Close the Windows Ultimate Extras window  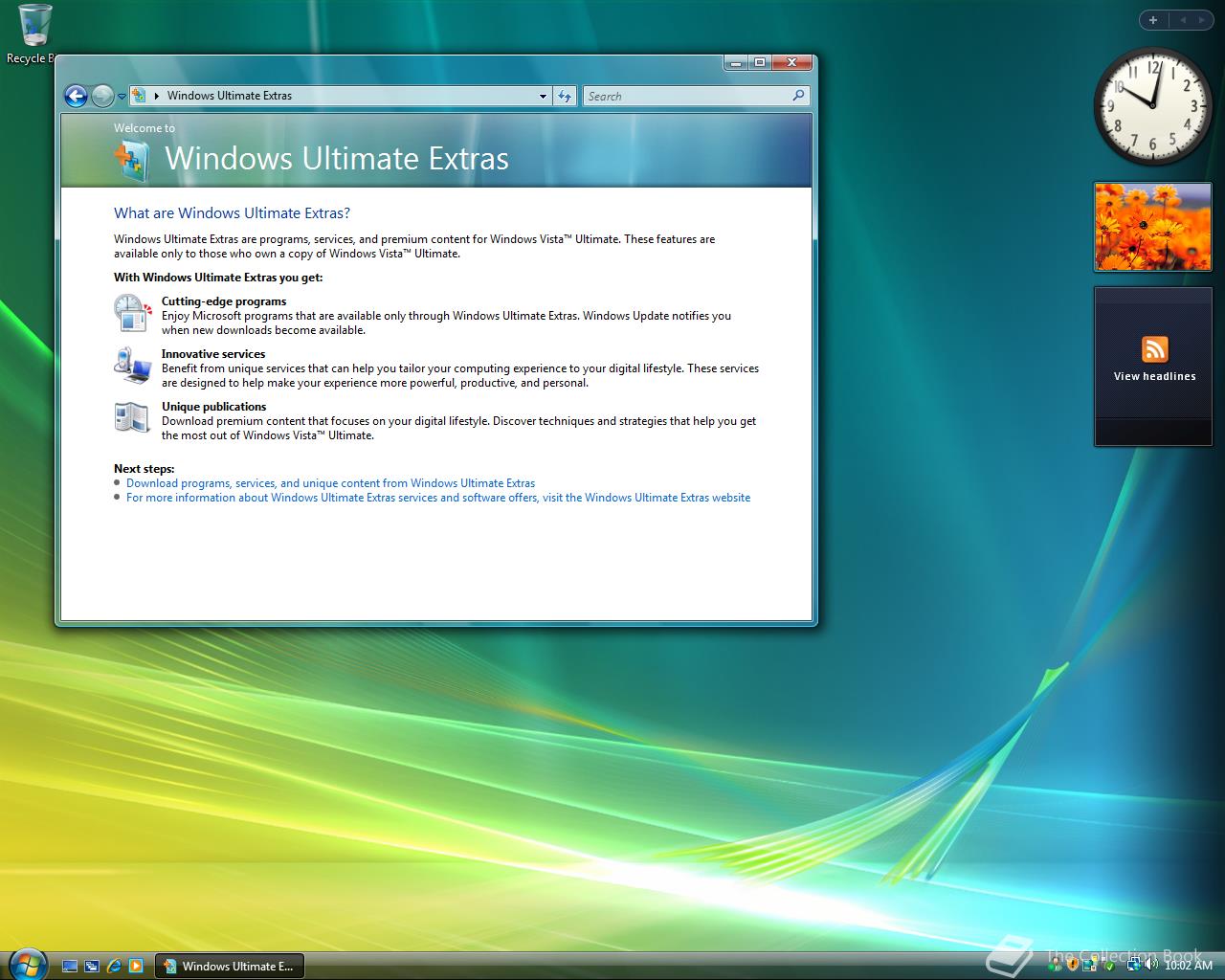(x=791, y=63)
